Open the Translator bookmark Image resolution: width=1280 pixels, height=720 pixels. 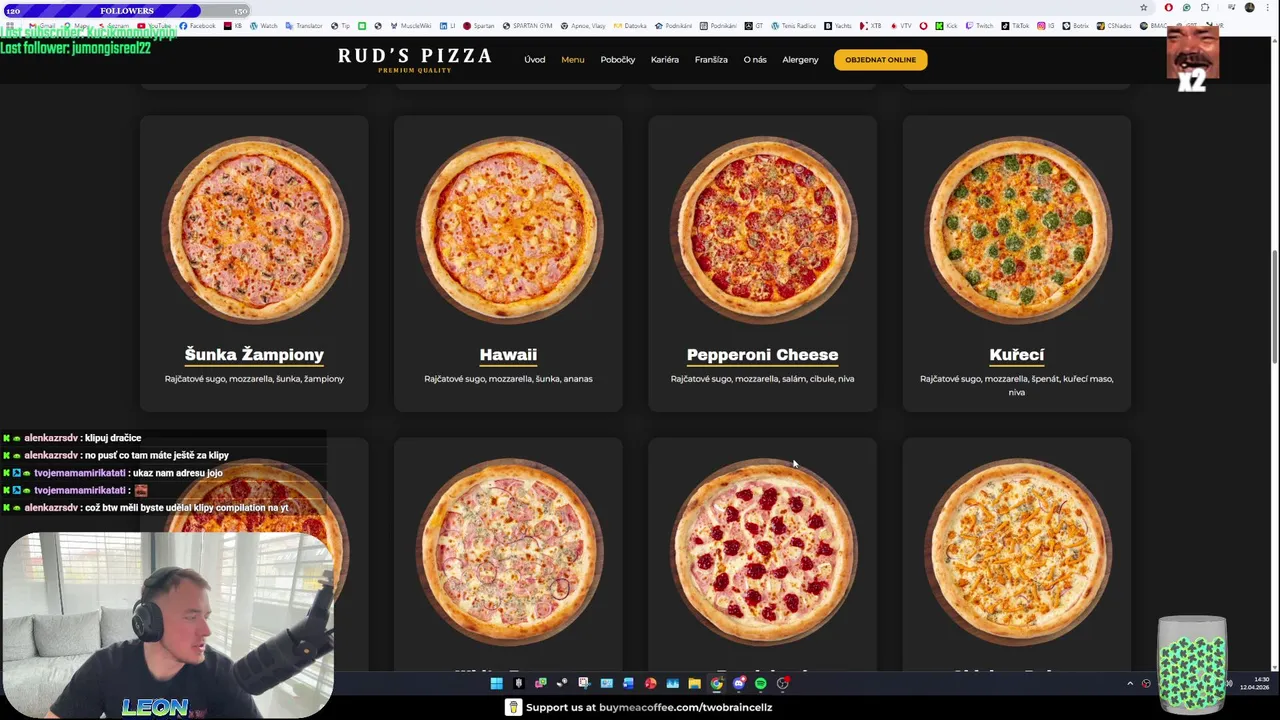tap(304, 26)
